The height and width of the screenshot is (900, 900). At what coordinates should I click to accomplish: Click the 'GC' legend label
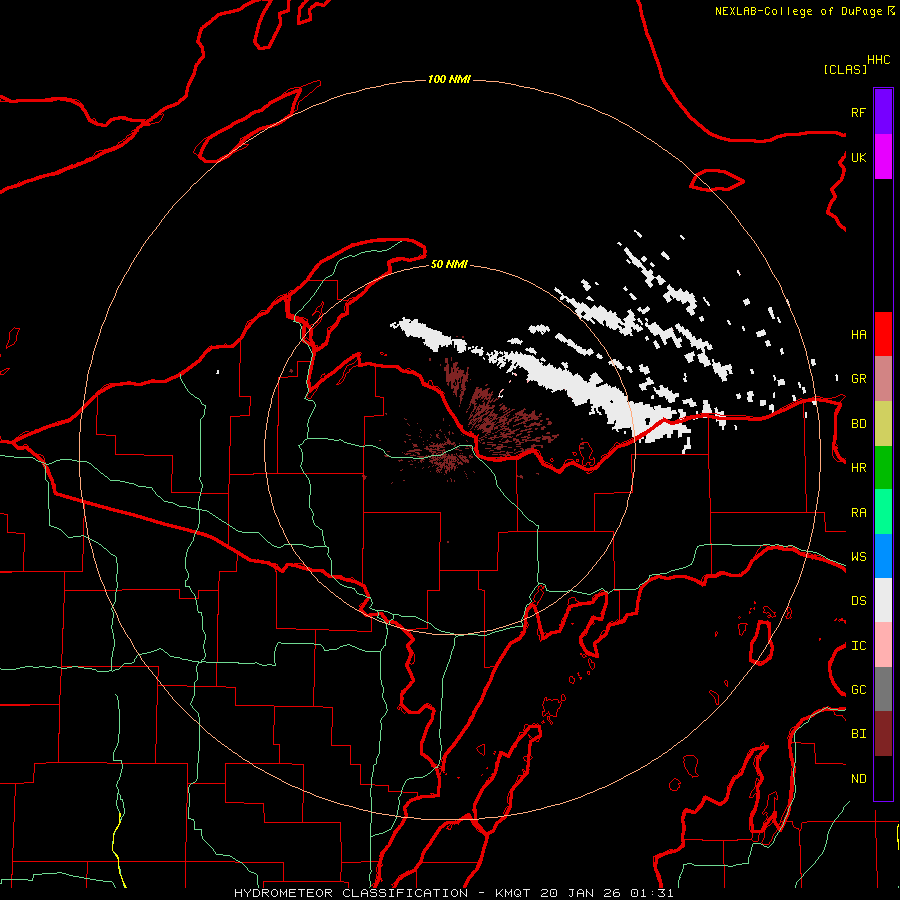[858, 690]
